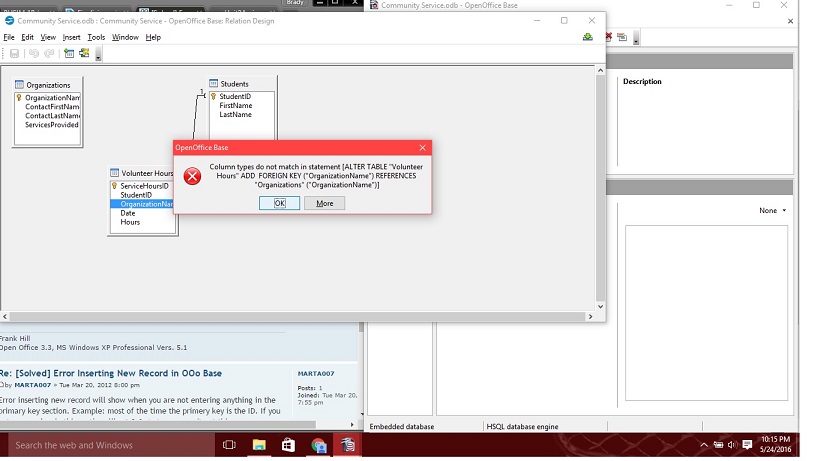Open the Task View taskbar icon
Screen dimensions: 820x461
point(229,445)
